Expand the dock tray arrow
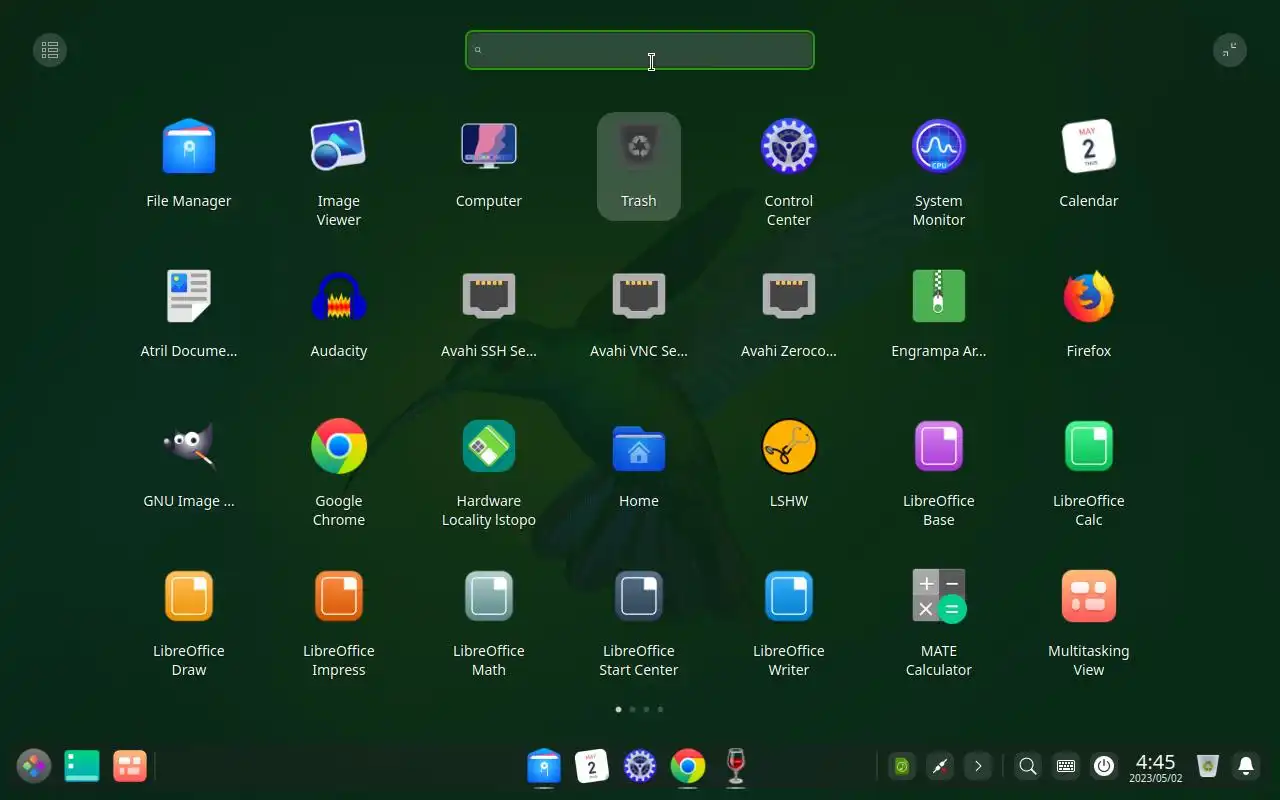1280x800 pixels. [x=978, y=766]
